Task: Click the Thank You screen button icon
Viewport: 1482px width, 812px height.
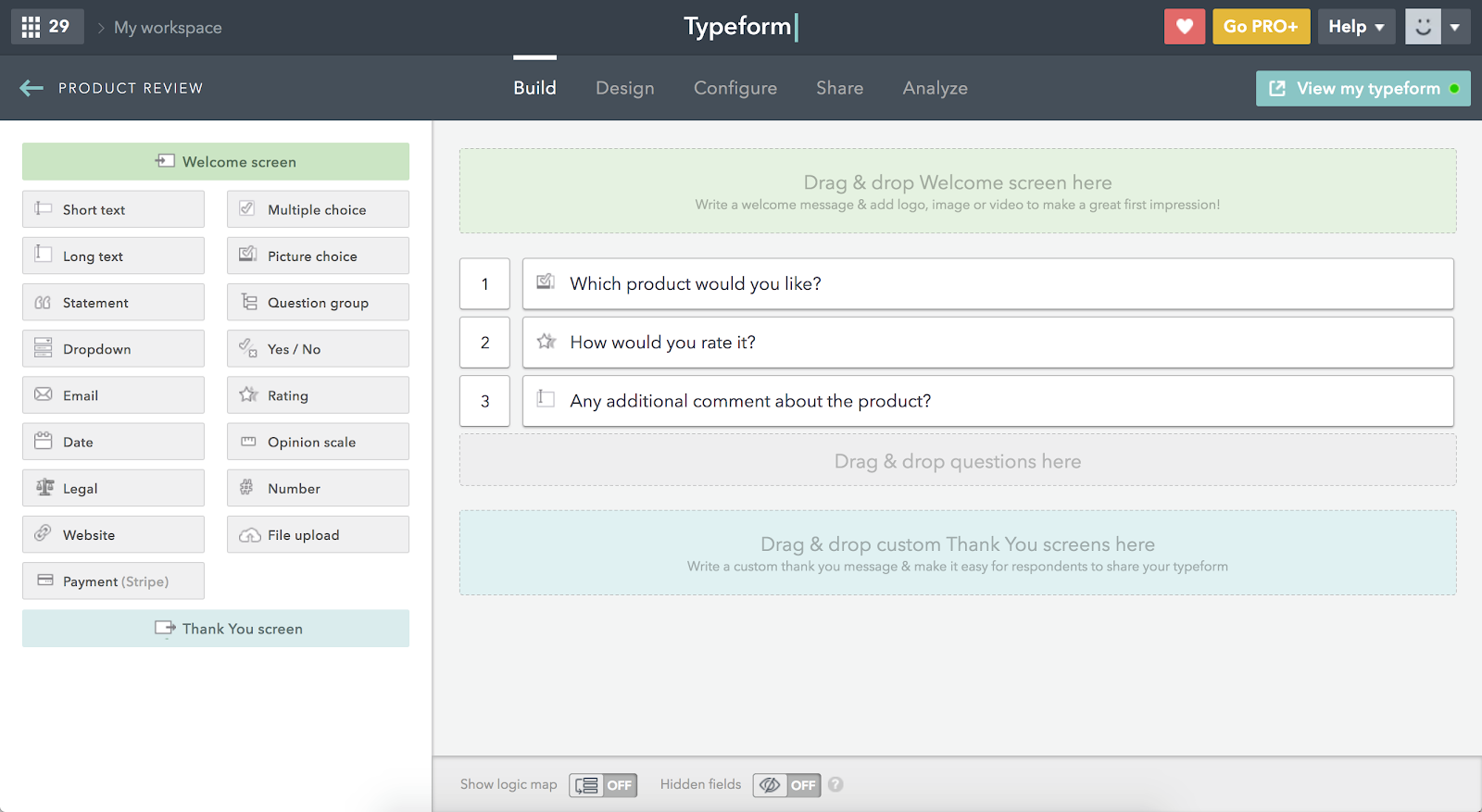Action: pyautogui.click(x=165, y=628)
